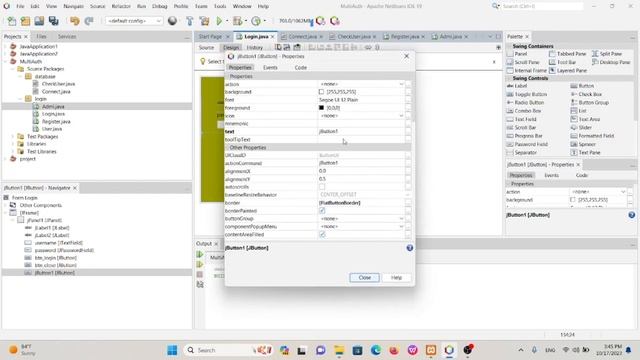Click the Undo toolbar icon

coord(74,21)
